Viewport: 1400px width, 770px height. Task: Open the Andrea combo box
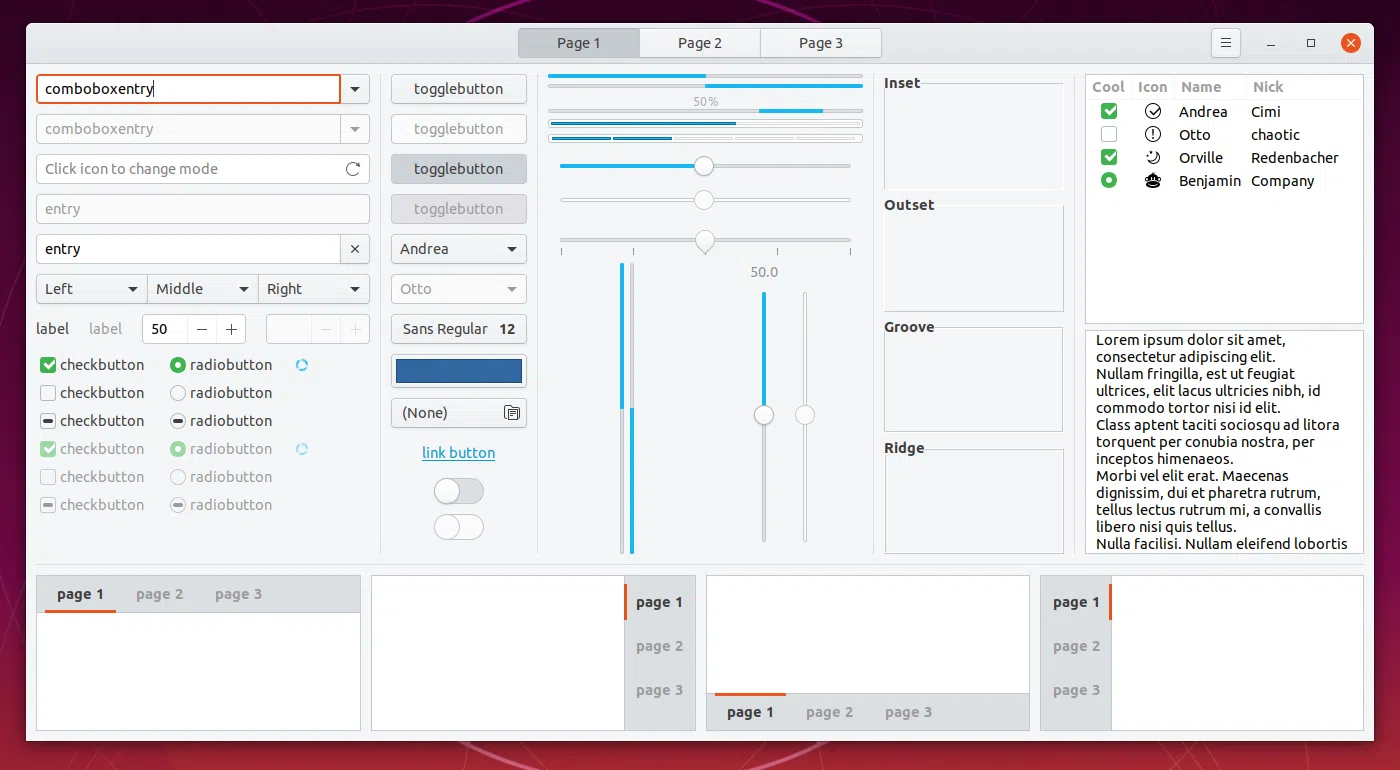pos(458,249)
